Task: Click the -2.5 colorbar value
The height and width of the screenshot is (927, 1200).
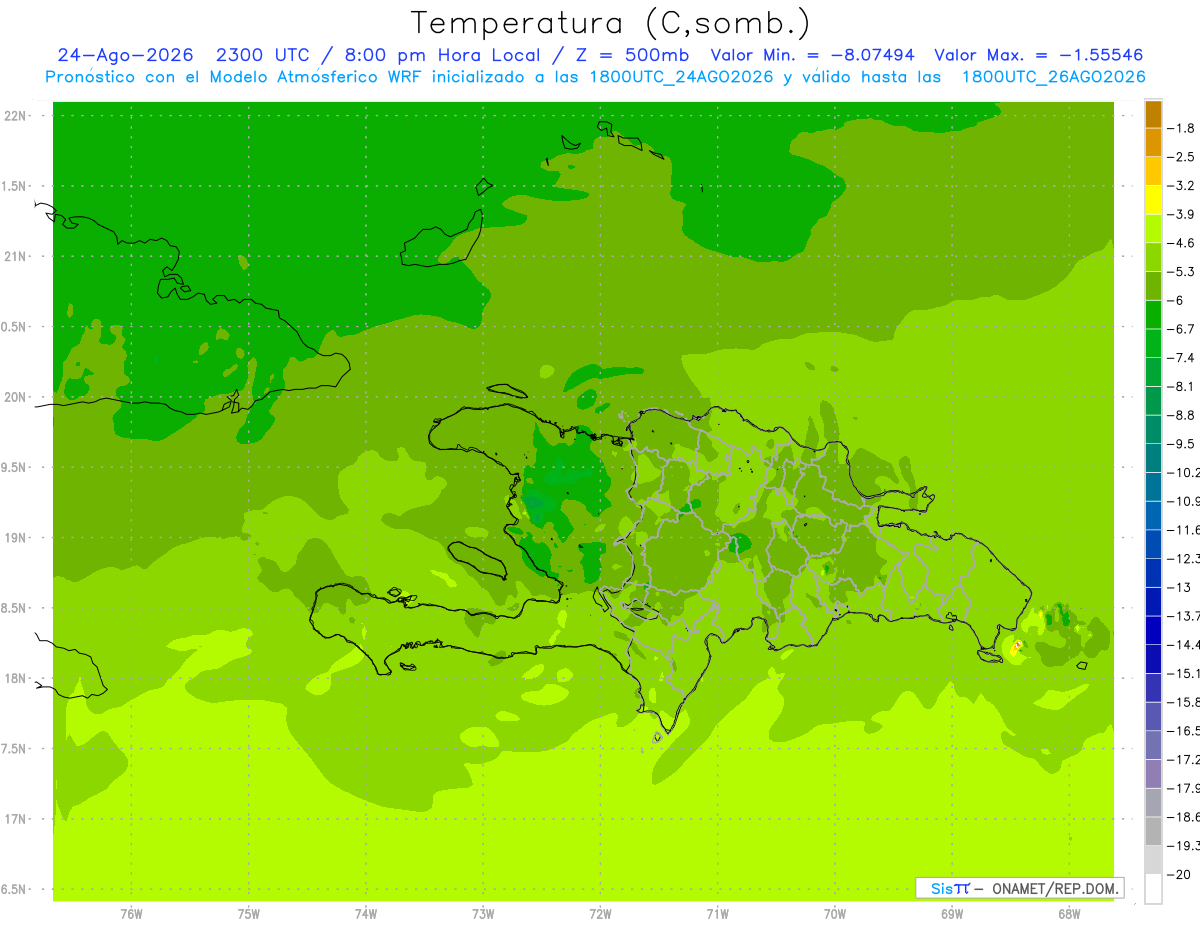Action: [x=1181, y=157]
